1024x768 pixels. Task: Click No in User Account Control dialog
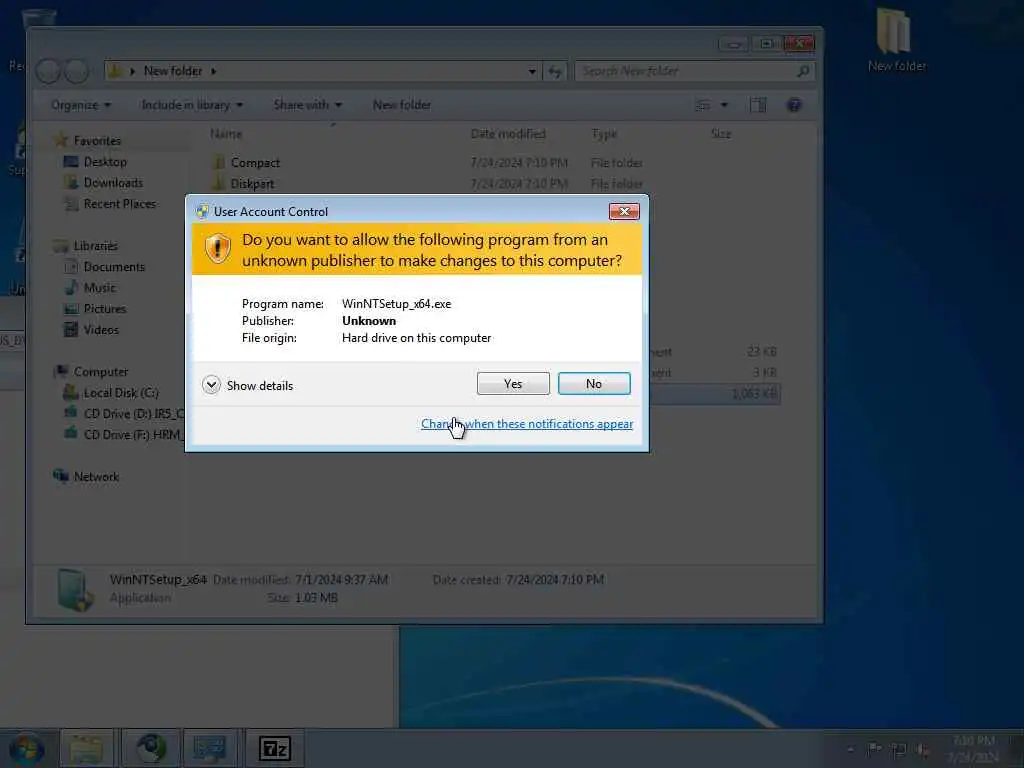[594, 383]
